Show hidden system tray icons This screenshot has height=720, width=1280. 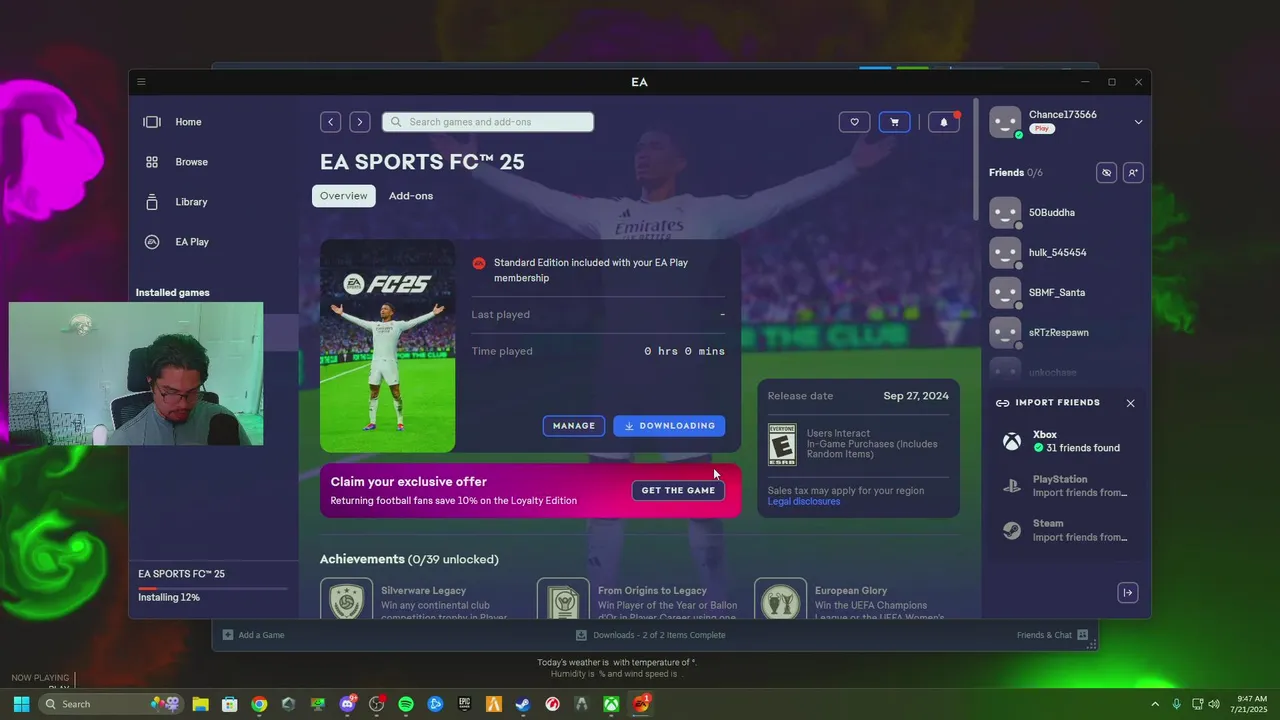(1155, 704)
